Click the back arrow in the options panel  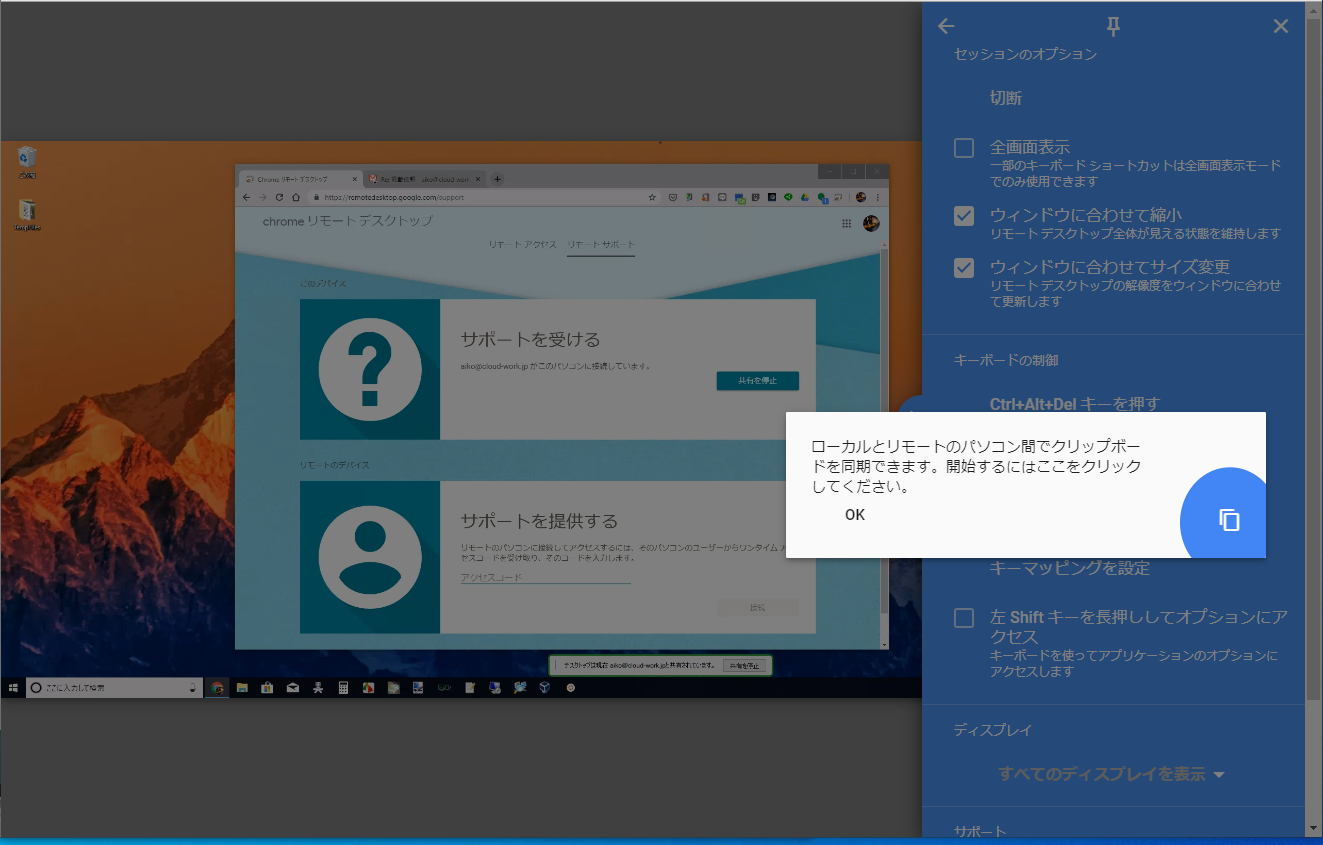(946, 27)
